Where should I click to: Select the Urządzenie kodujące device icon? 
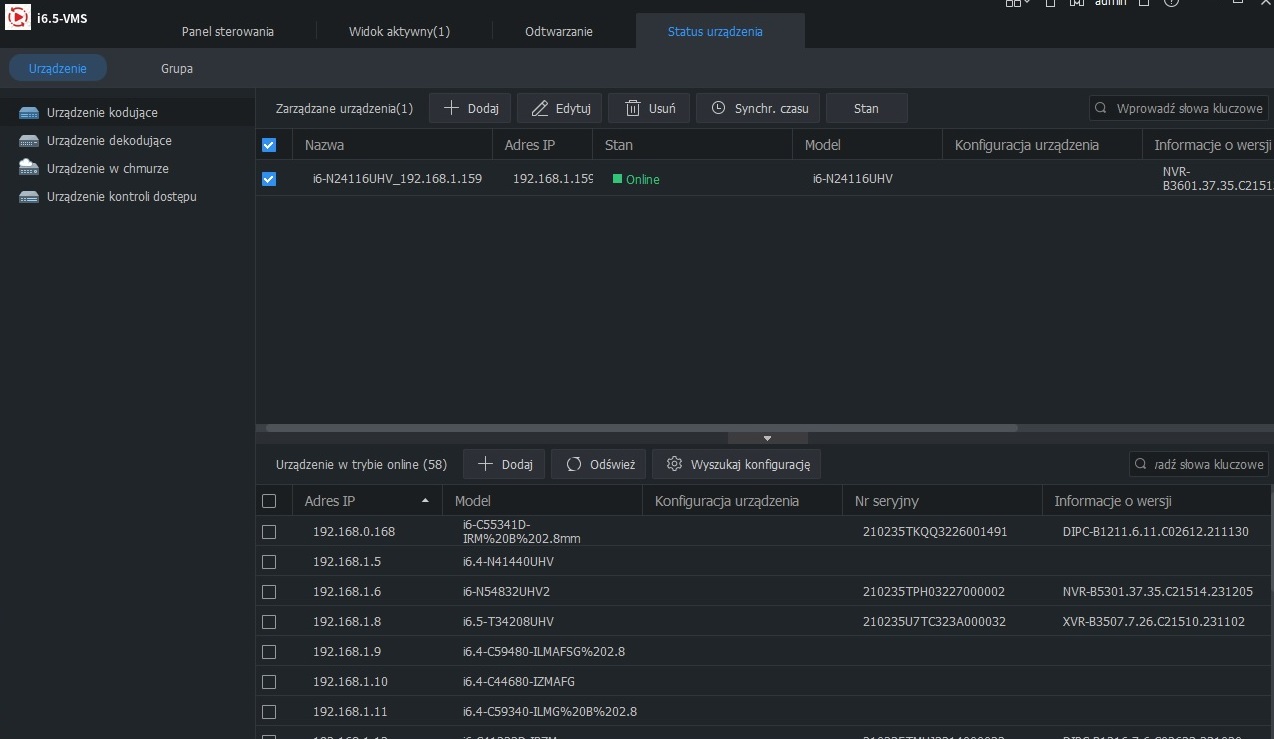[x=29, y=113]
